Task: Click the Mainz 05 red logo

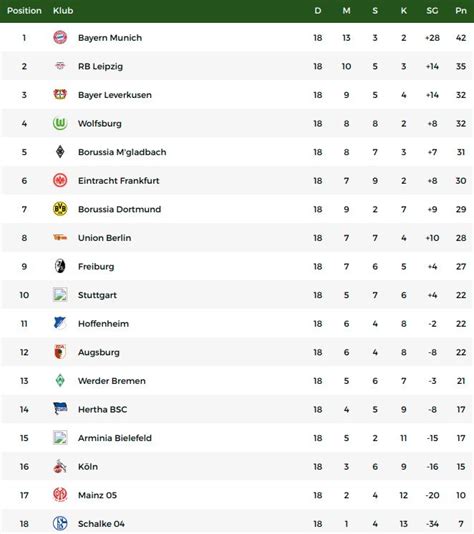Action: click(60, 494)
